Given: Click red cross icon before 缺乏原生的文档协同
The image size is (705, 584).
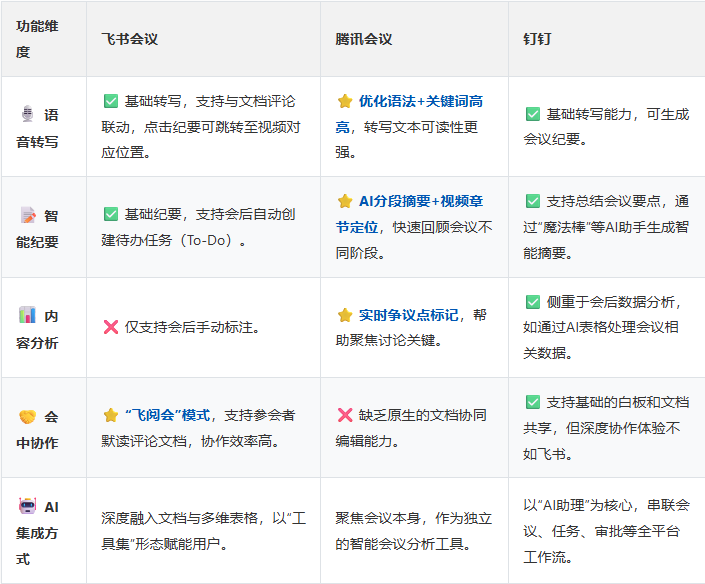Looking at the screenshot, I should [x=345, y=415].
